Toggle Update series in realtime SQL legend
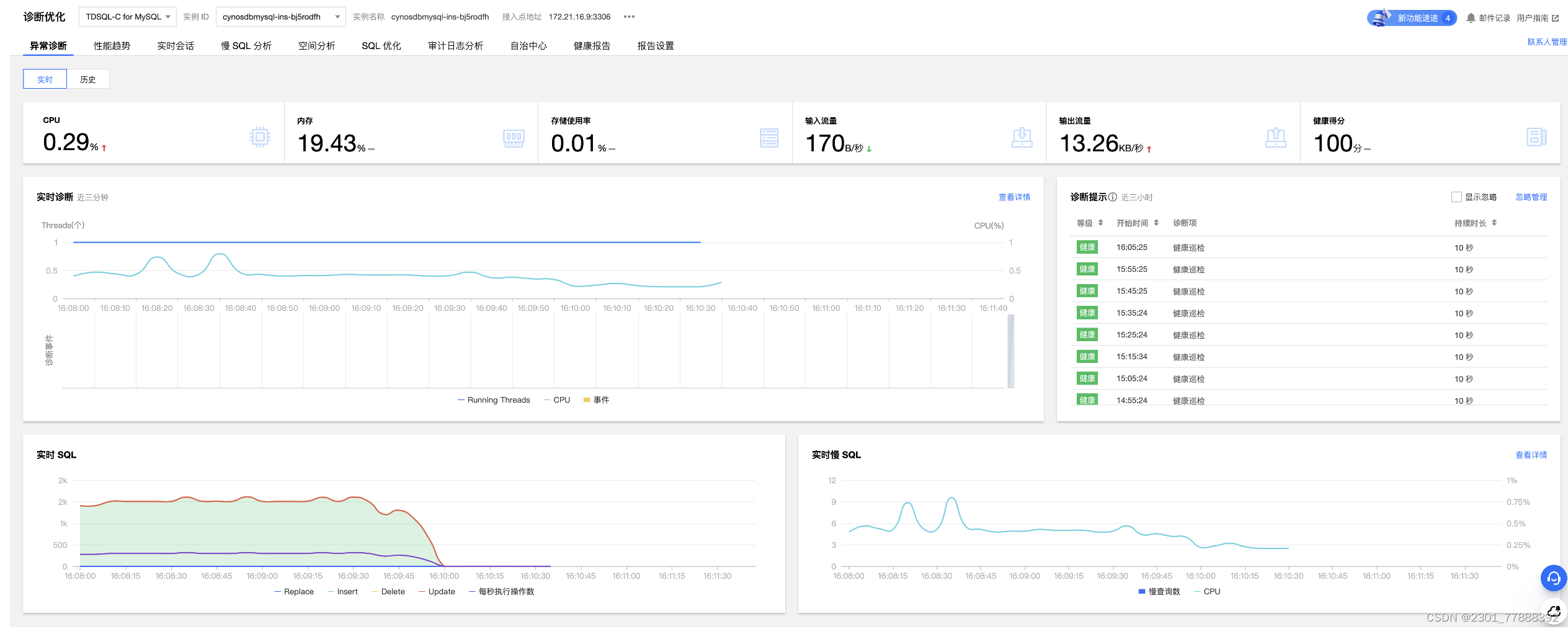This screenshot has width=1568, height=629. coord(437,592)
